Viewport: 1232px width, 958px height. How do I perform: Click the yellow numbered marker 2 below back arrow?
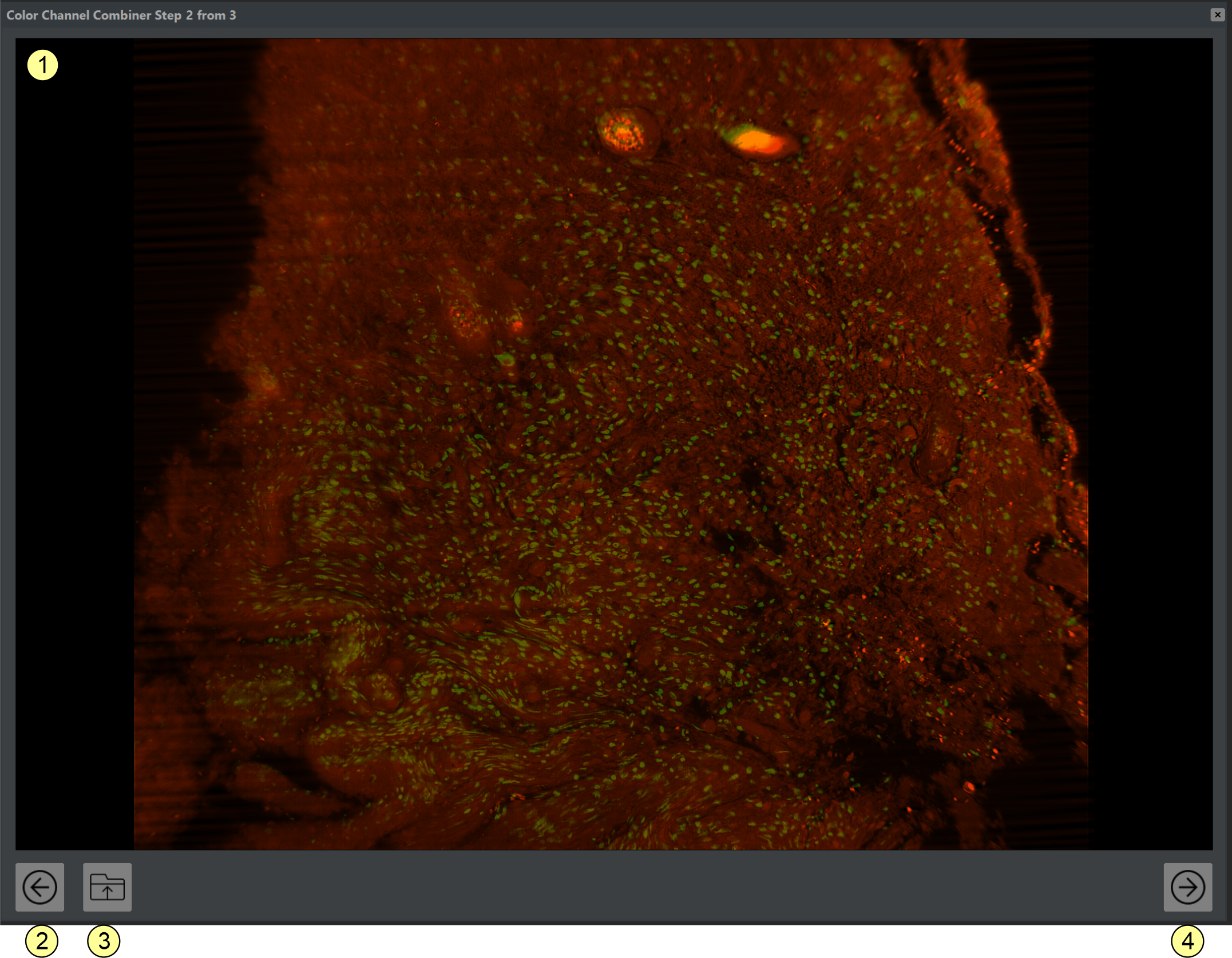point(42,940)
